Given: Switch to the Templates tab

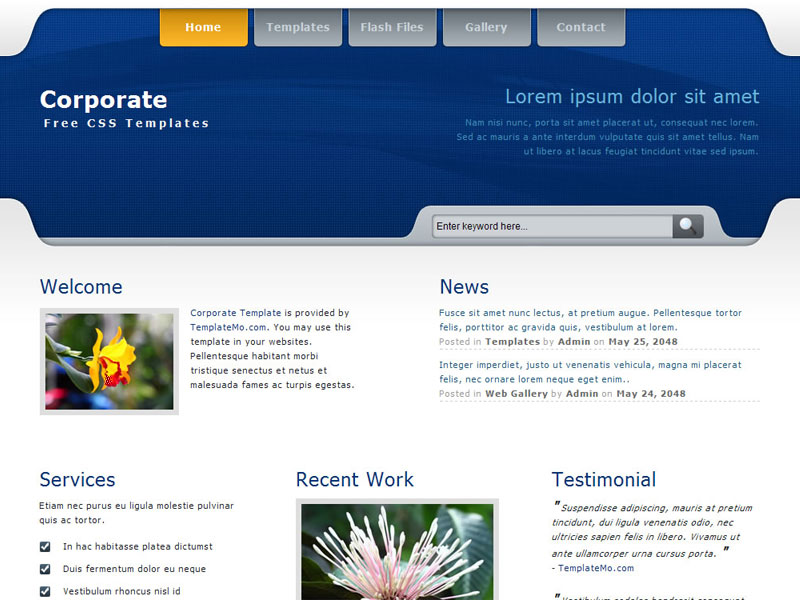Looking at the screenshot, I should (x=298, y=27).
